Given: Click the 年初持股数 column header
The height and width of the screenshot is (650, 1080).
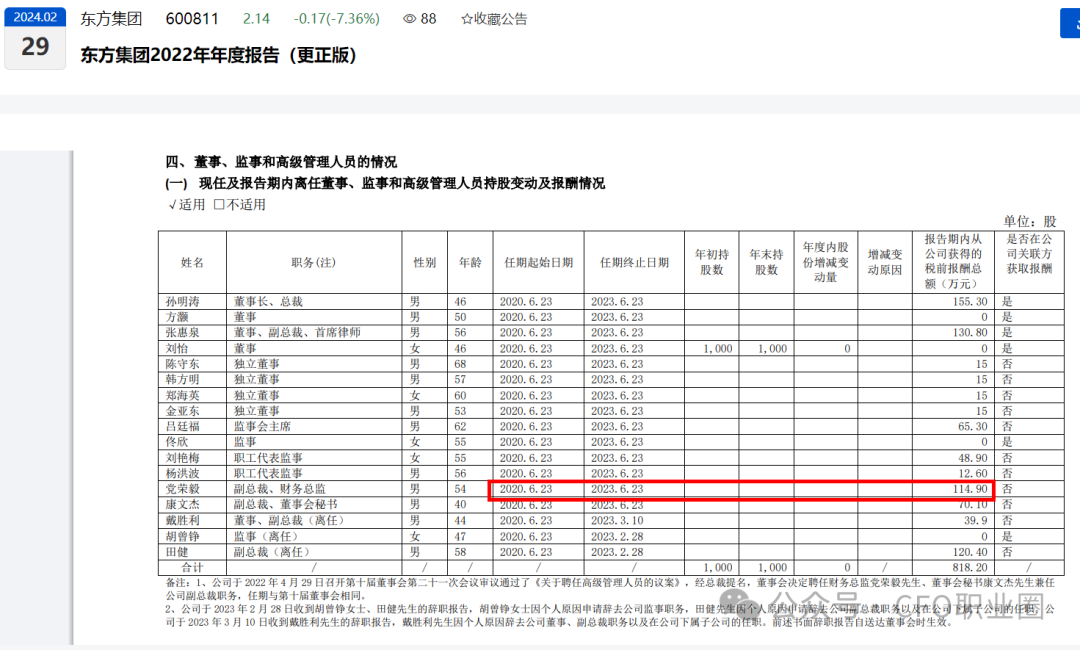Looking at the screenshot, I should tap(712, 262).
